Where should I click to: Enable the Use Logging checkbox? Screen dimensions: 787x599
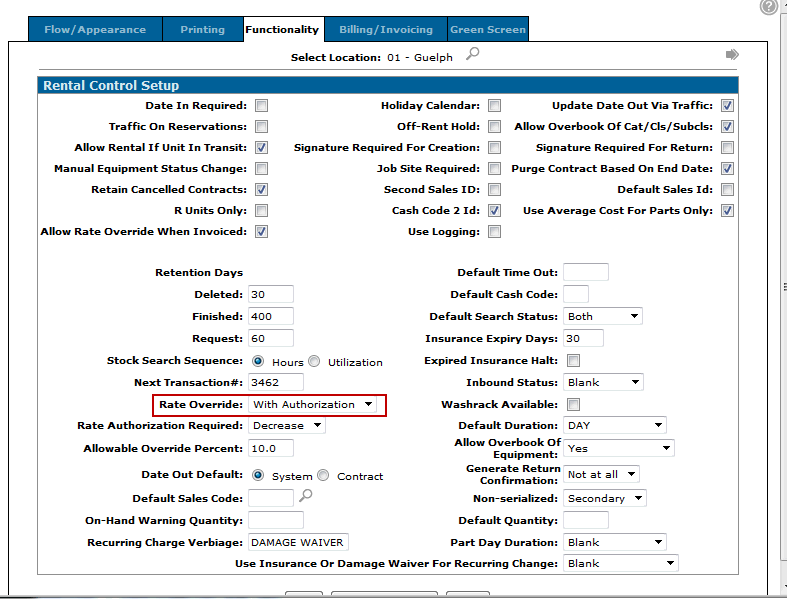click(494, 232)
